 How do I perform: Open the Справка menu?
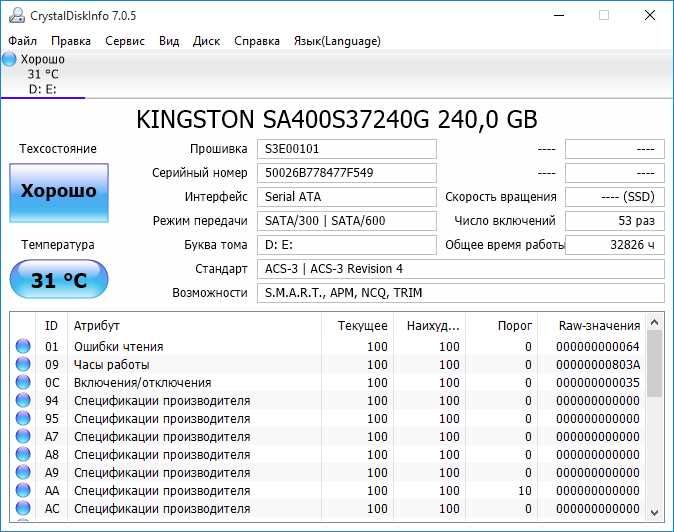pos(257,41)
